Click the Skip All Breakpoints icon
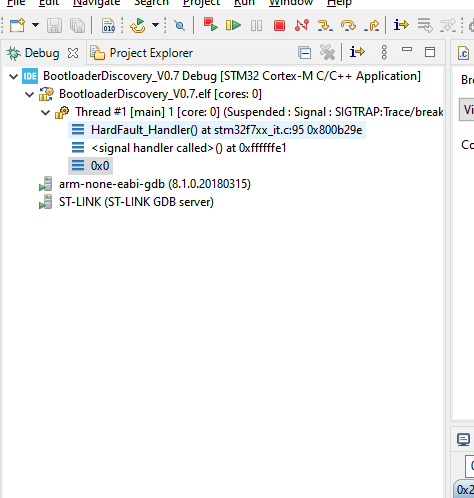Image resolution: width=474 pixels, height=498 pixels. coord(180,25)
